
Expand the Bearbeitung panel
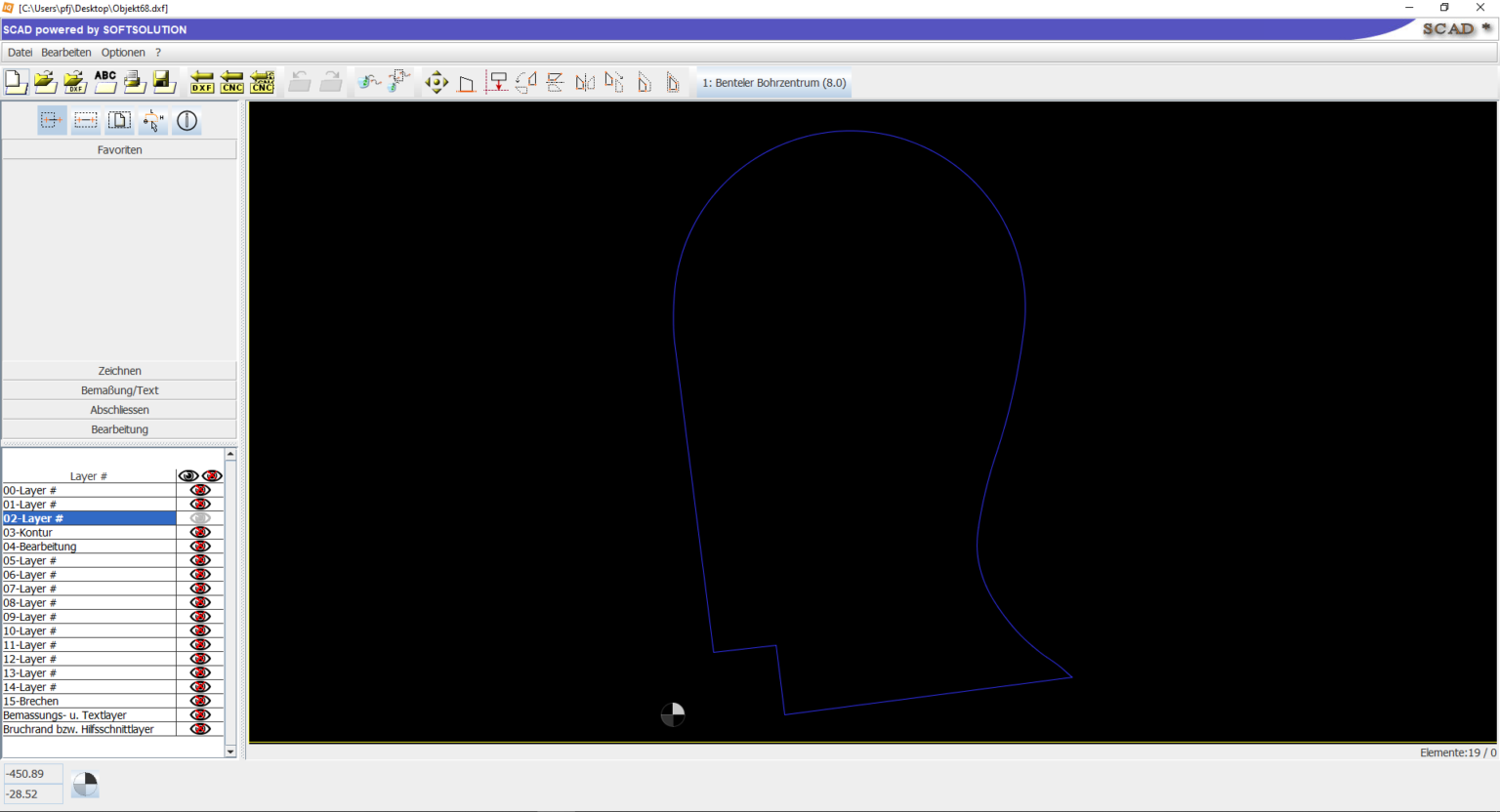119,428
